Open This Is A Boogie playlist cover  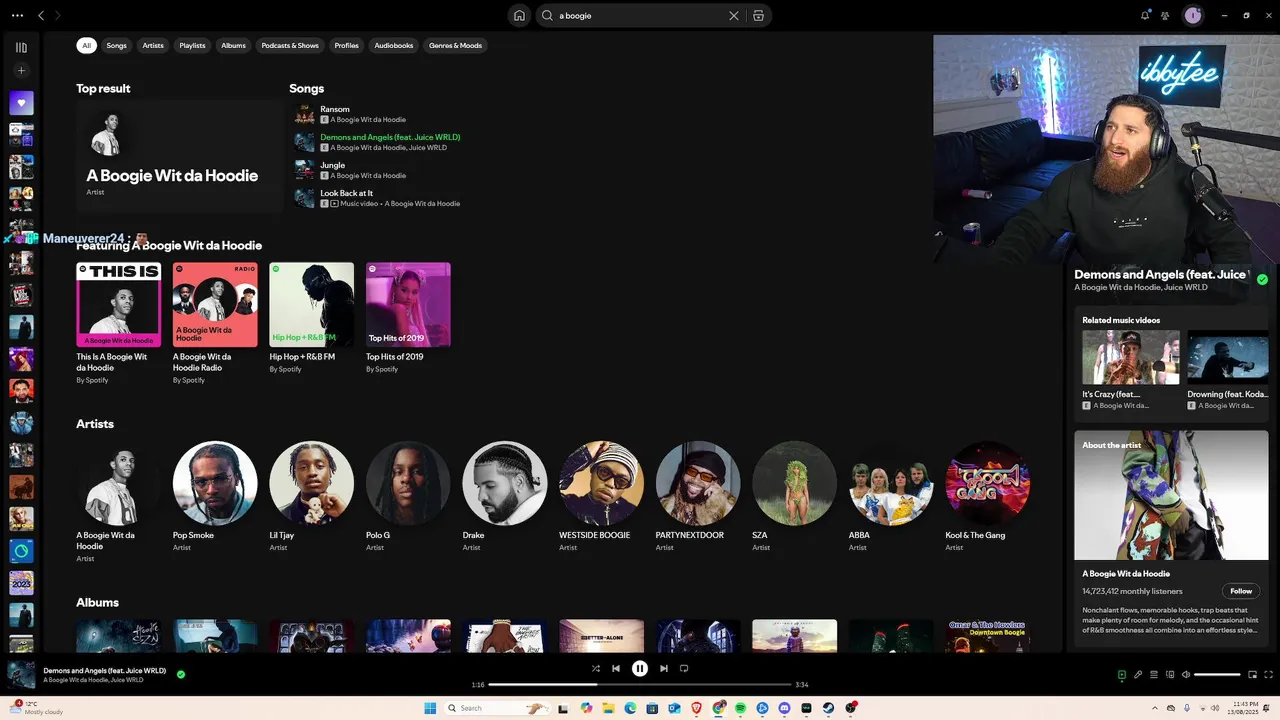click(x=118, y=305)
